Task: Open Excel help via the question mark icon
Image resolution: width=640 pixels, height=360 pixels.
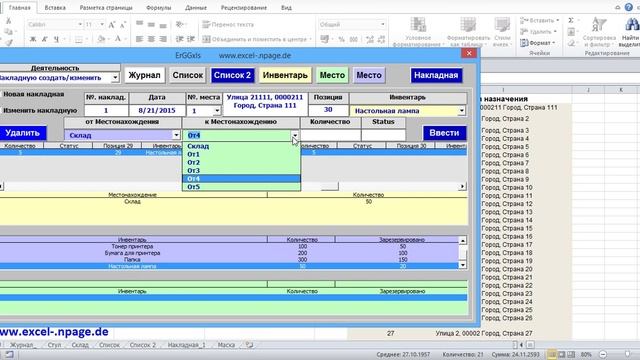Action: tap(629, 7)
